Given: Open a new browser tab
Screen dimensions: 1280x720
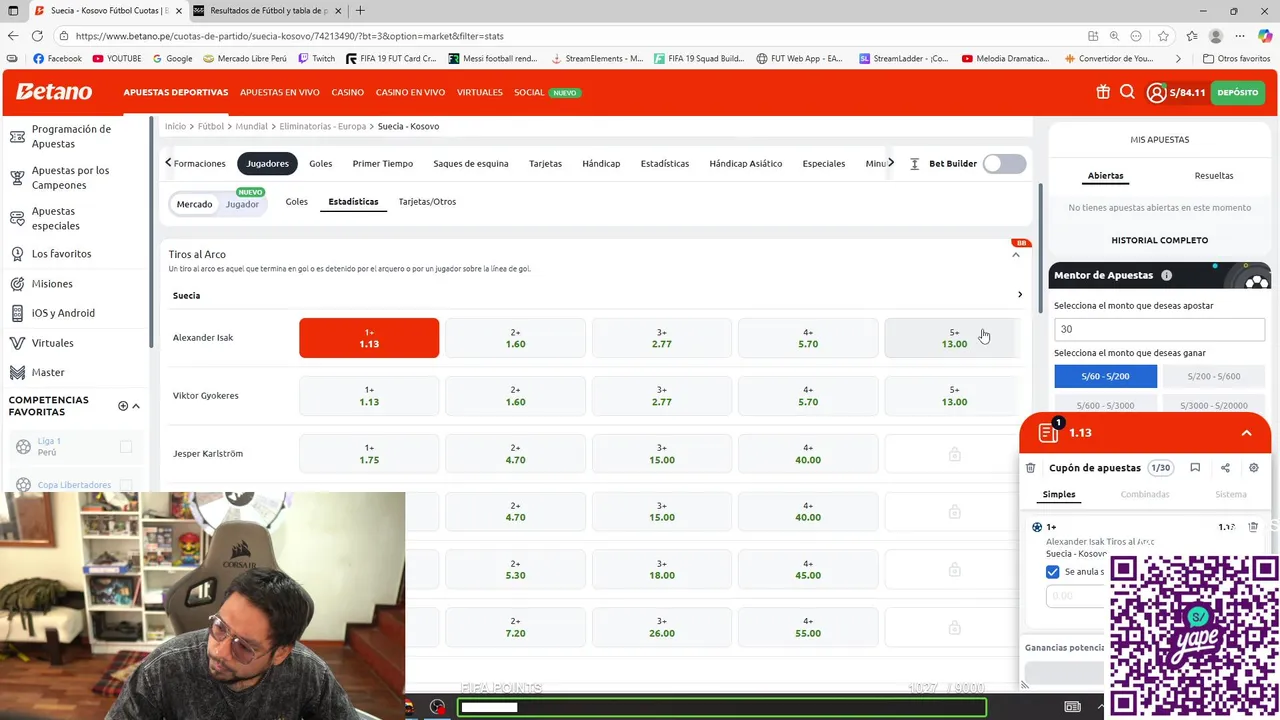Looking at the screenshot, I should click(x=360, y=11).
